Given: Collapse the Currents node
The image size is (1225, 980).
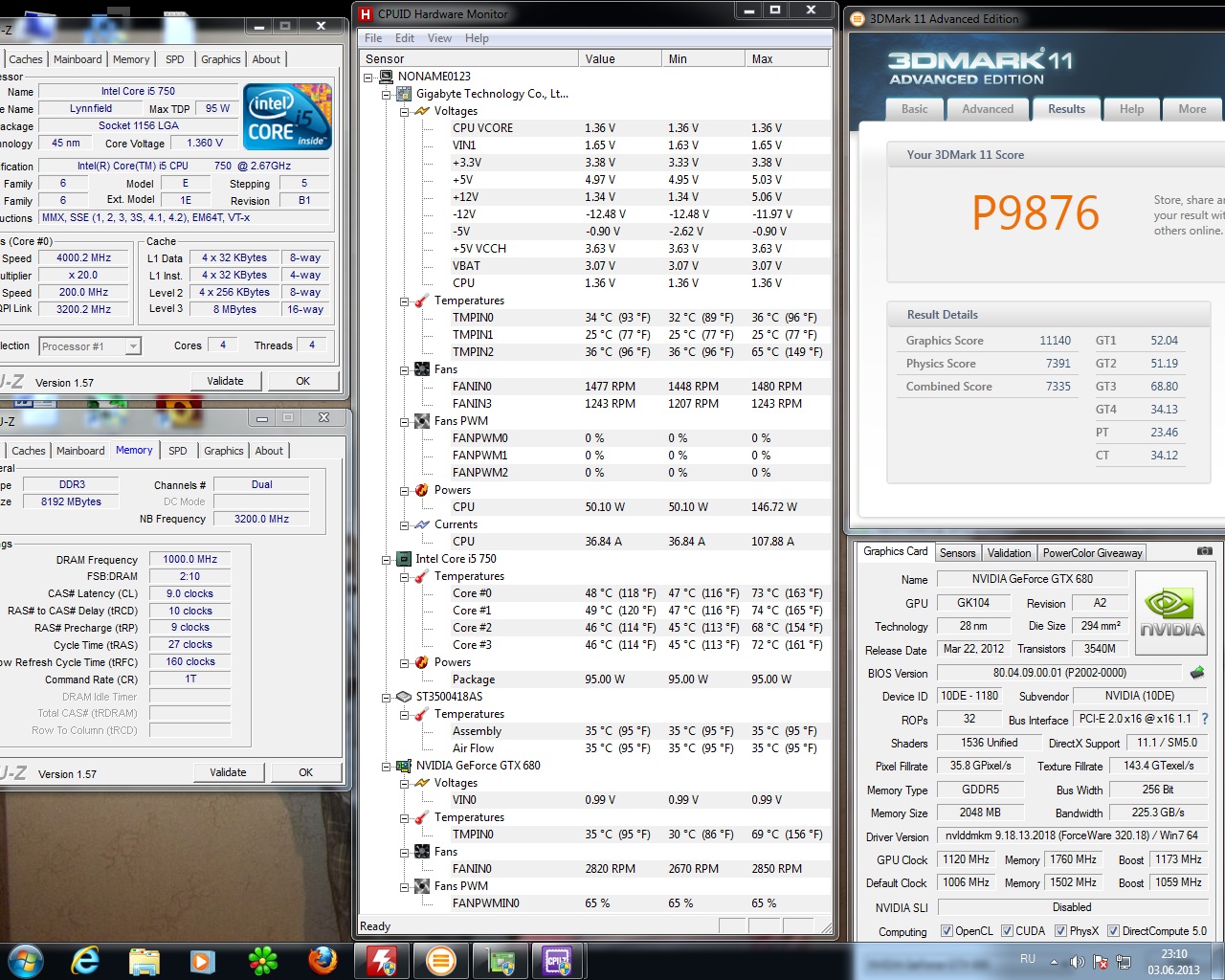Looking at the screenshot, I should pyautogui.click(x=404, y=524).
